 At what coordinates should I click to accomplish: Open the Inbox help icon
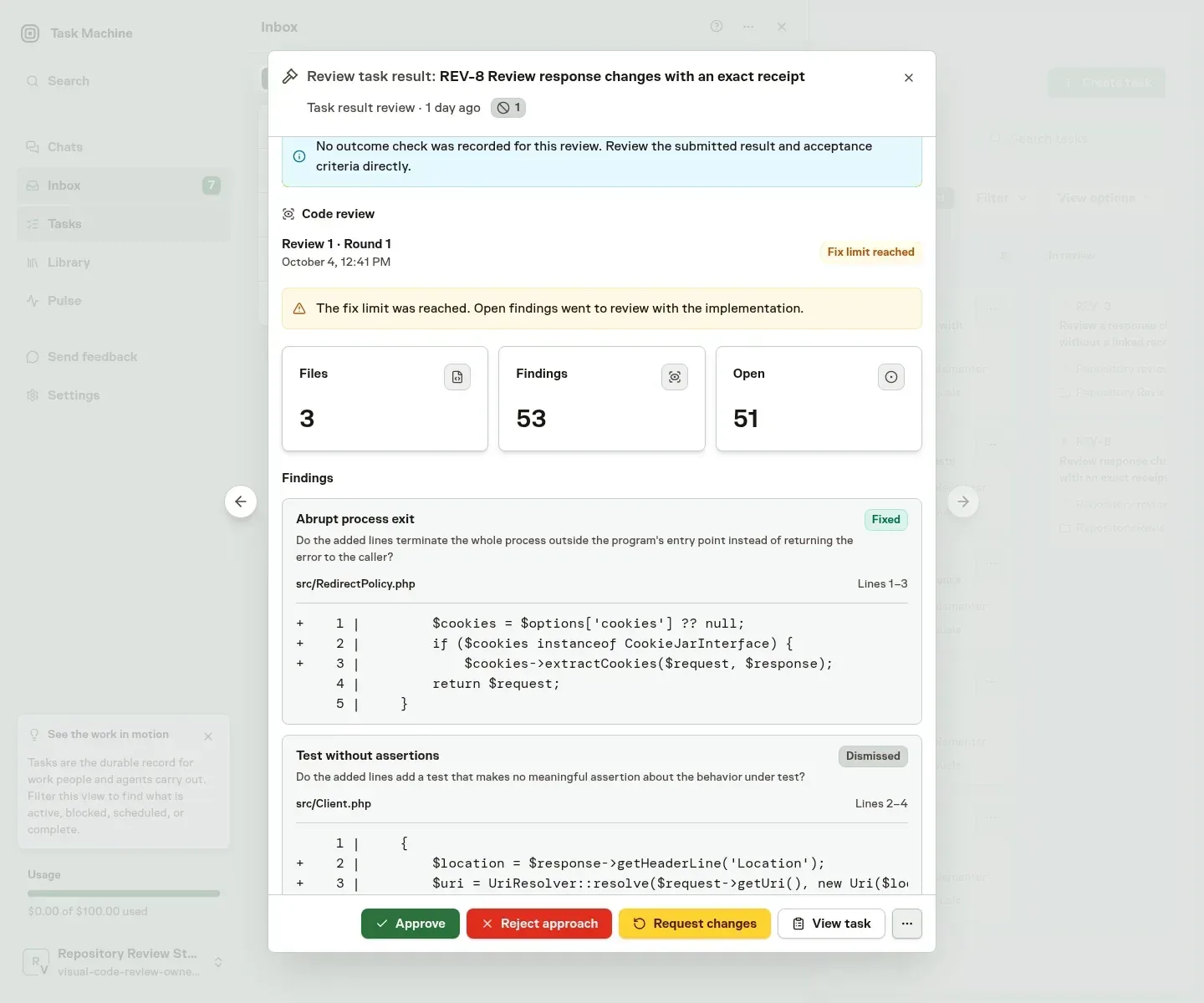click(717, 27)
